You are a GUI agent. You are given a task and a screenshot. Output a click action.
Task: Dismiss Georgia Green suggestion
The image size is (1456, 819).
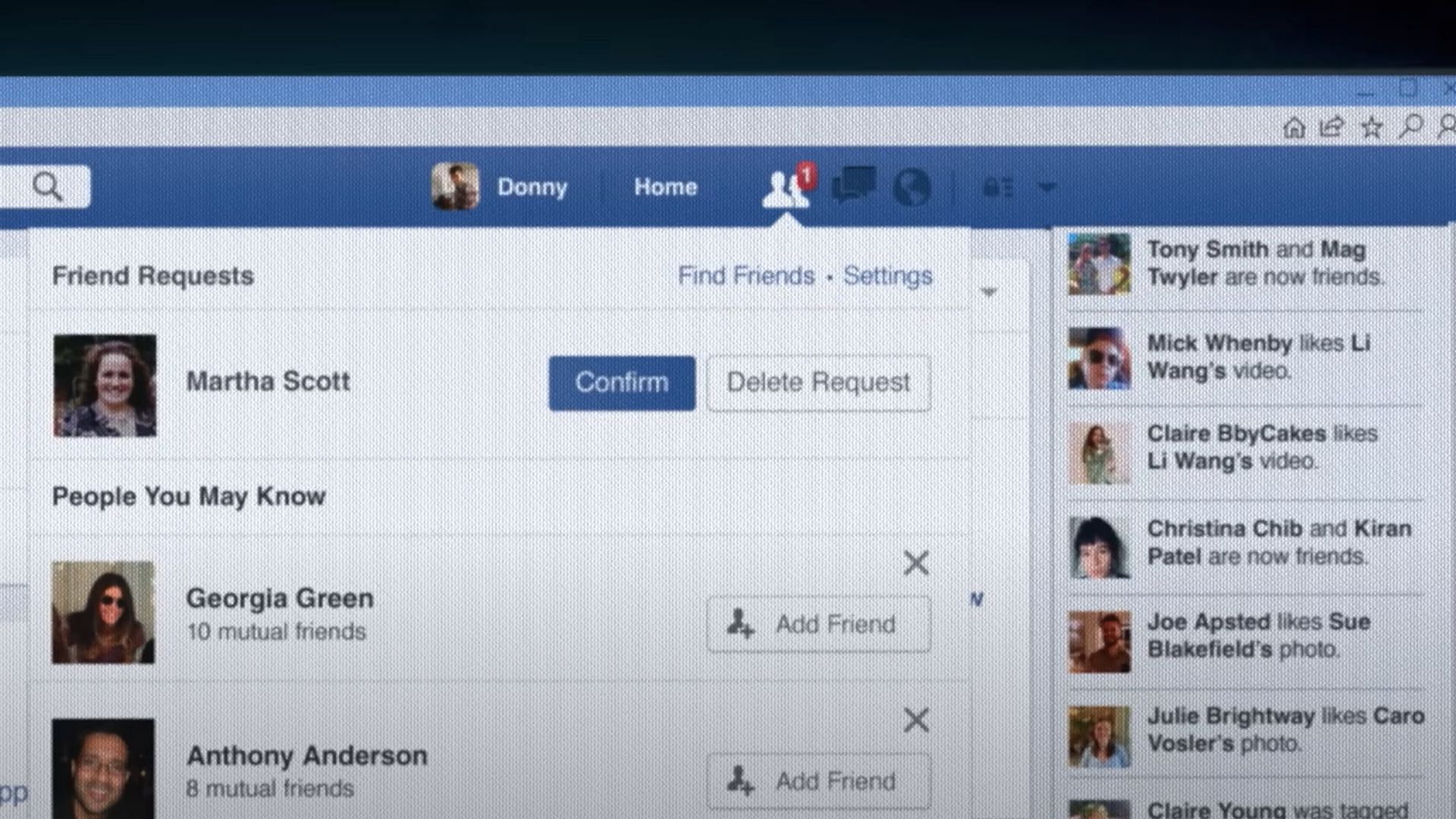(916, 563)
